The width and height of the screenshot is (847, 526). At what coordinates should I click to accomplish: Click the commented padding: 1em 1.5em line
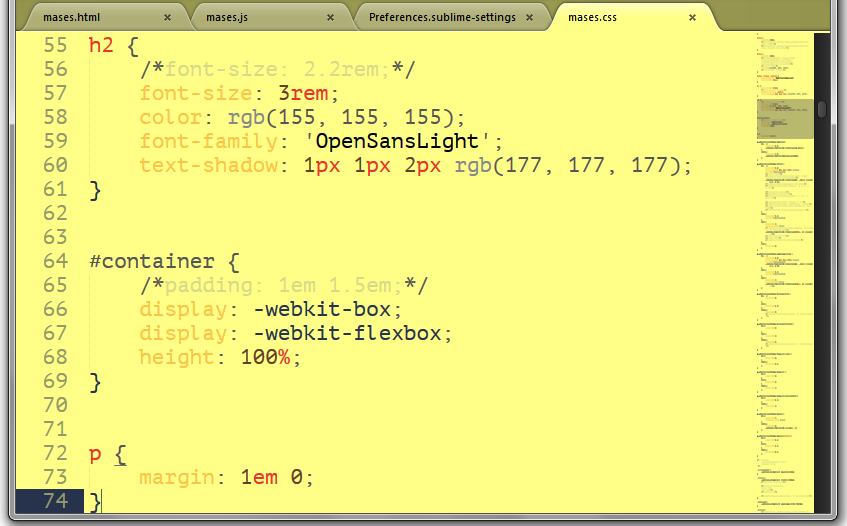coord(284,286)
